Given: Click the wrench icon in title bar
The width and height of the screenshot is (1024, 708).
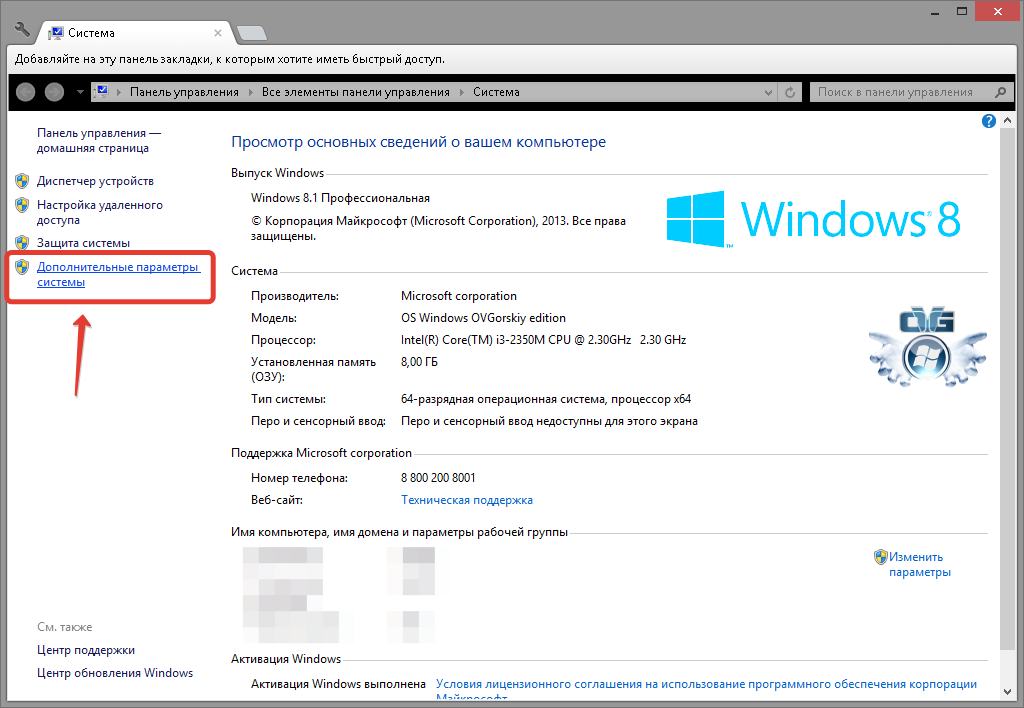Looking at the screenshot, I should 22,29.
